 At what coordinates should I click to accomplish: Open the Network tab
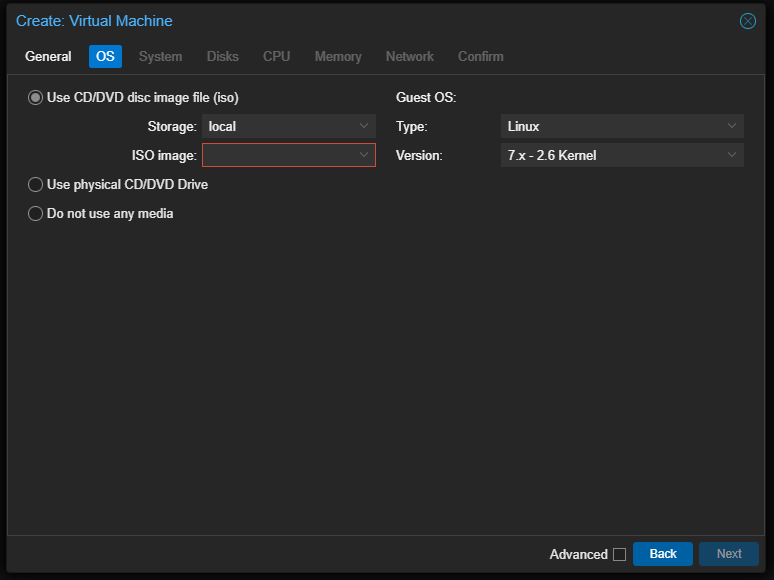click(x=410, y=56)
